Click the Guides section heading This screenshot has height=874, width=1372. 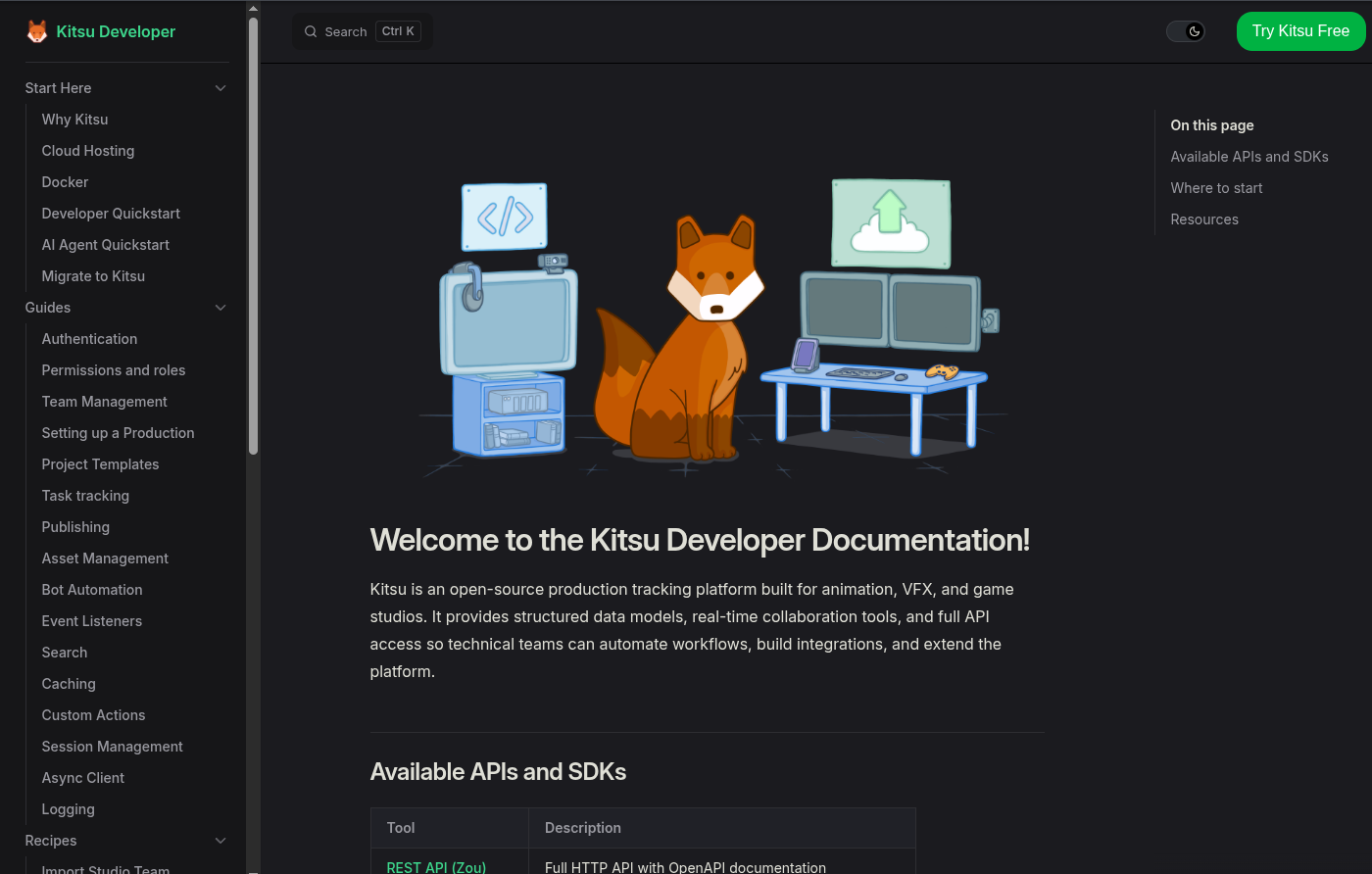click(x=48, y=308)
